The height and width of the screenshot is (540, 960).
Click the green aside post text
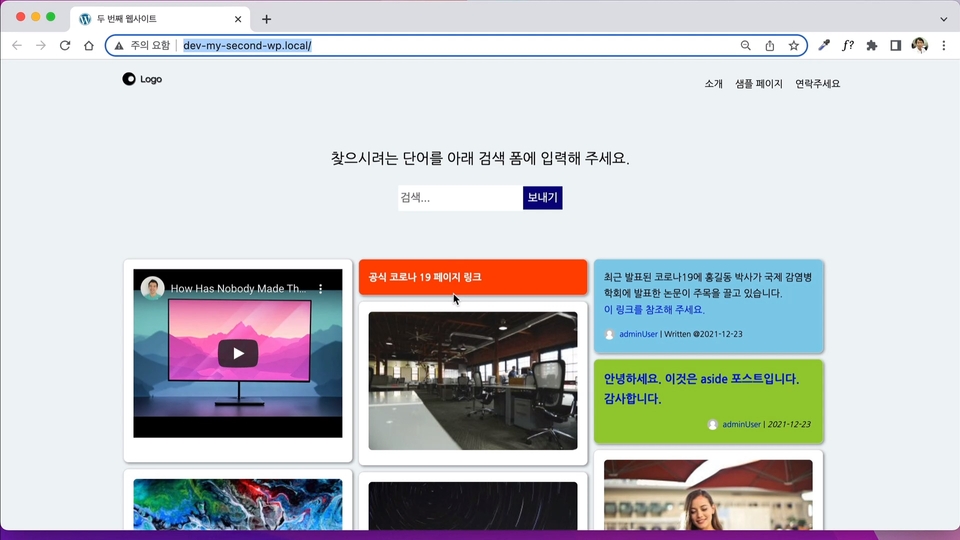[701, 389]
